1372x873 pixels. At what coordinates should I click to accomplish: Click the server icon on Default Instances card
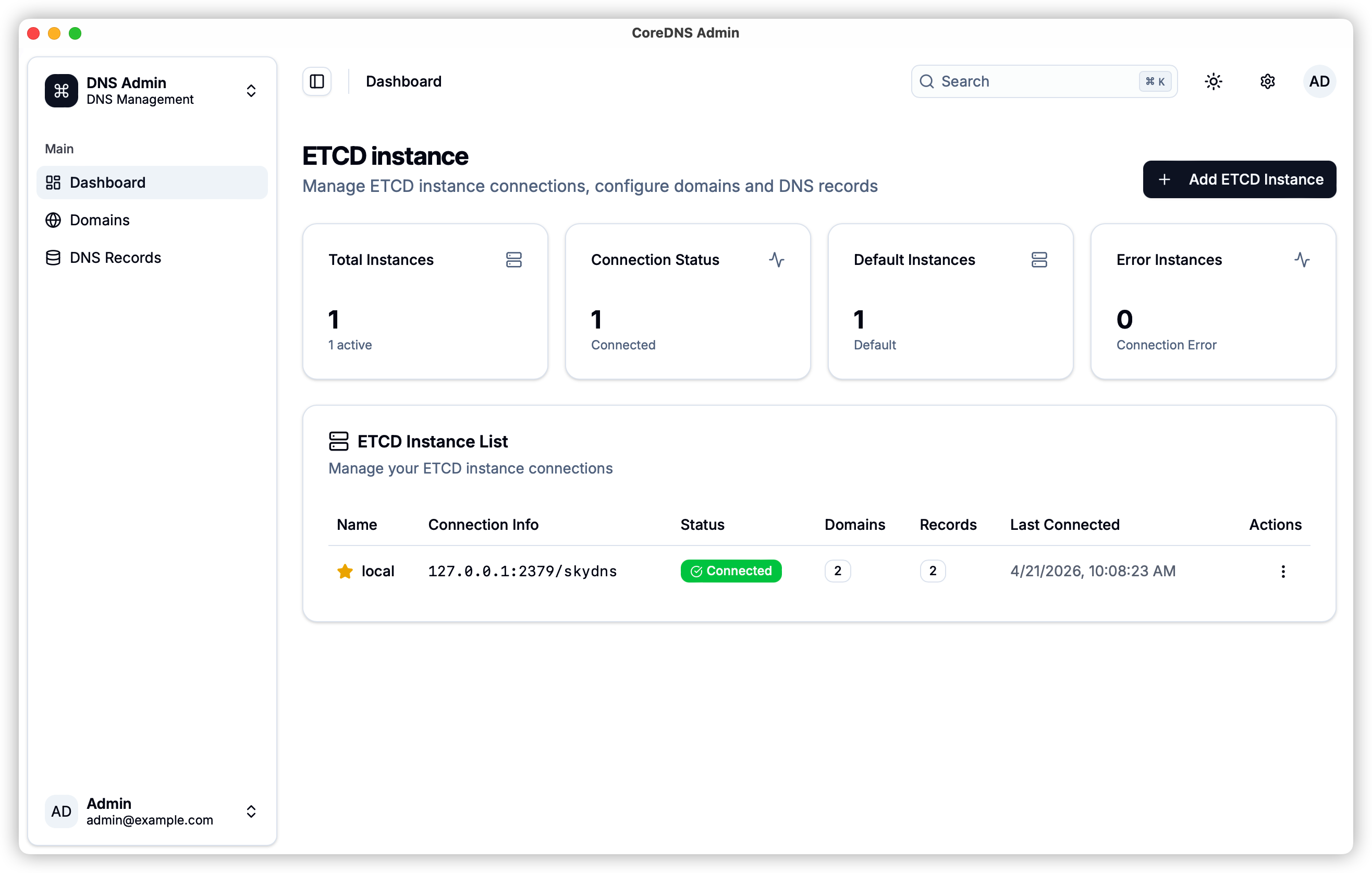(1039, 260)
